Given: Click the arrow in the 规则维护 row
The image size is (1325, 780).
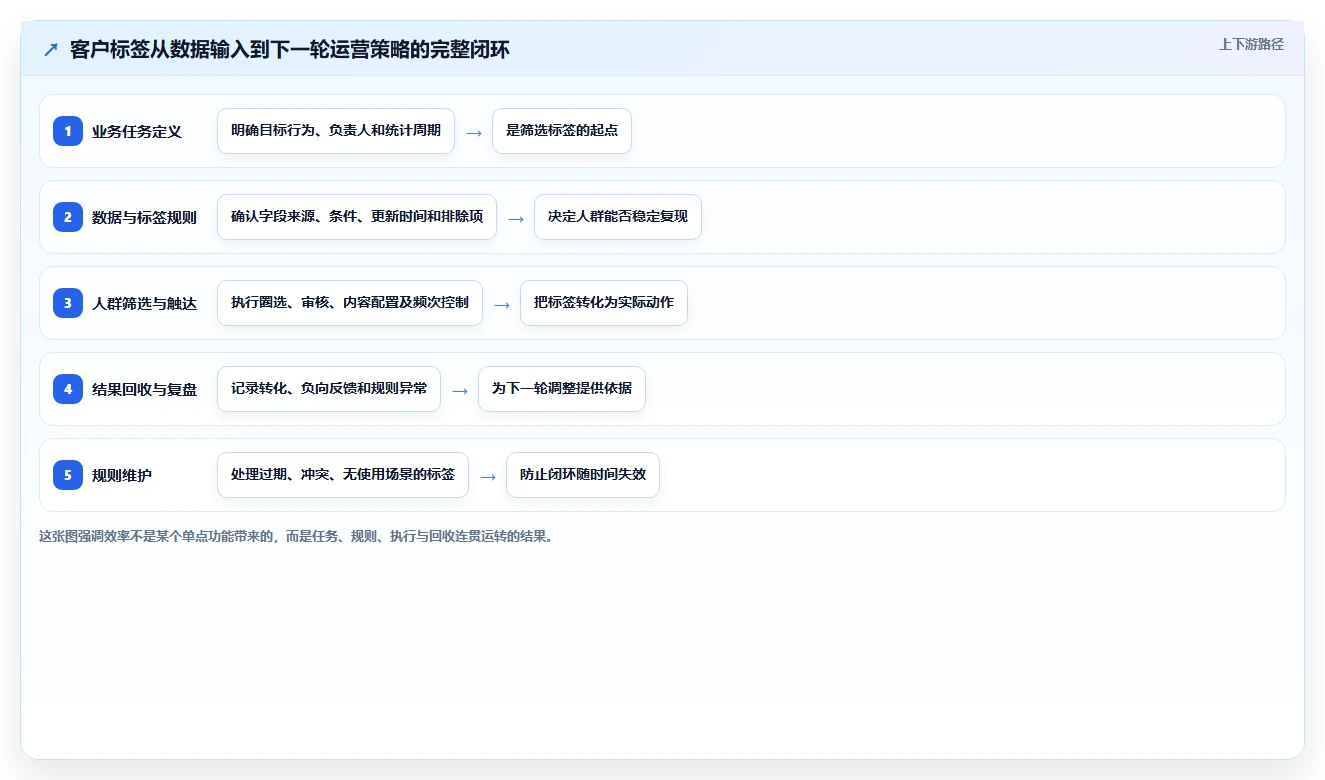Looking at the screenshot, I should [488, 476].
